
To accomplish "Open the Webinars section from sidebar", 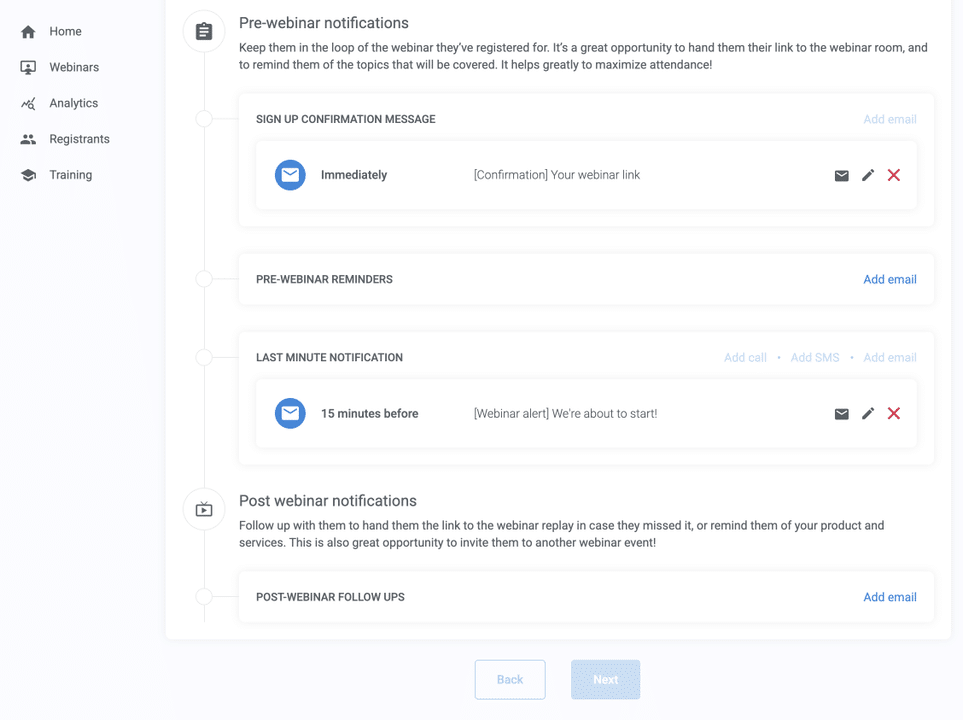I will pyautogui.click(x=29, y=67).
